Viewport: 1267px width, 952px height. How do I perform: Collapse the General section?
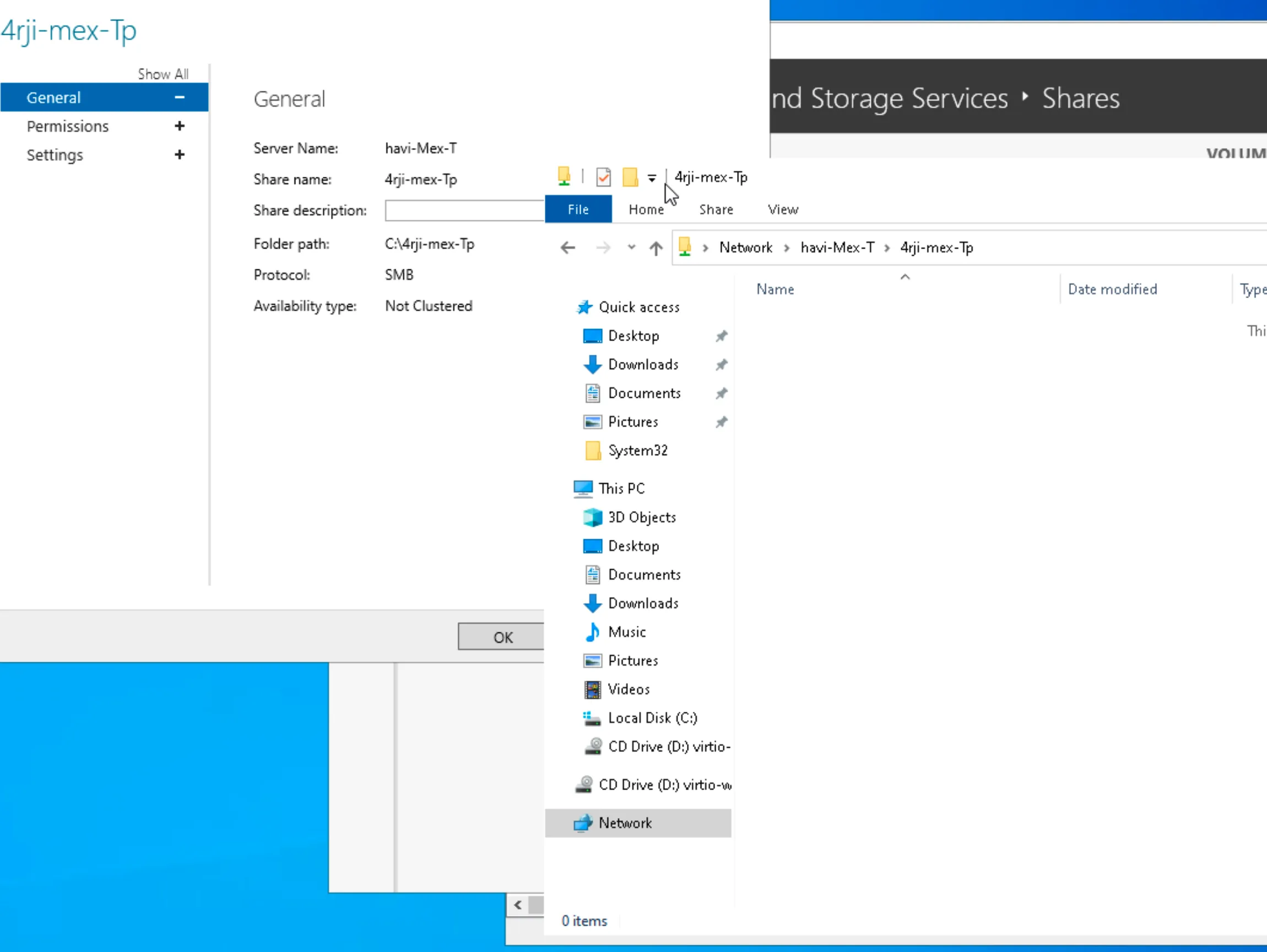(x=179, y=98)
